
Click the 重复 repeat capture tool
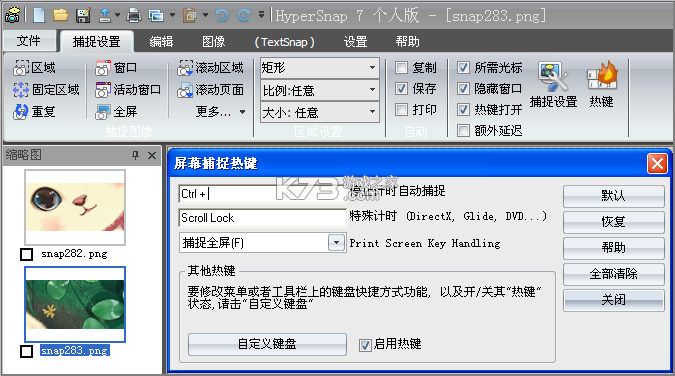pyautogui.click(x=34, y=112)
